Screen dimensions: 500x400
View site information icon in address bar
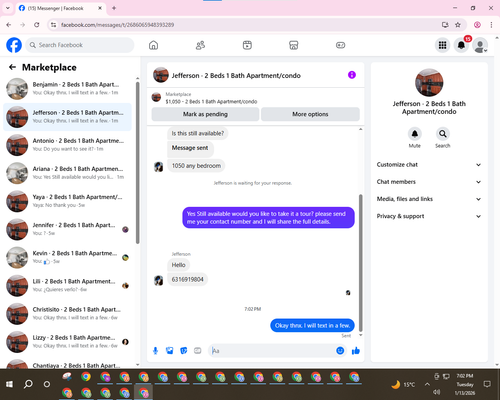pos(53,25)
